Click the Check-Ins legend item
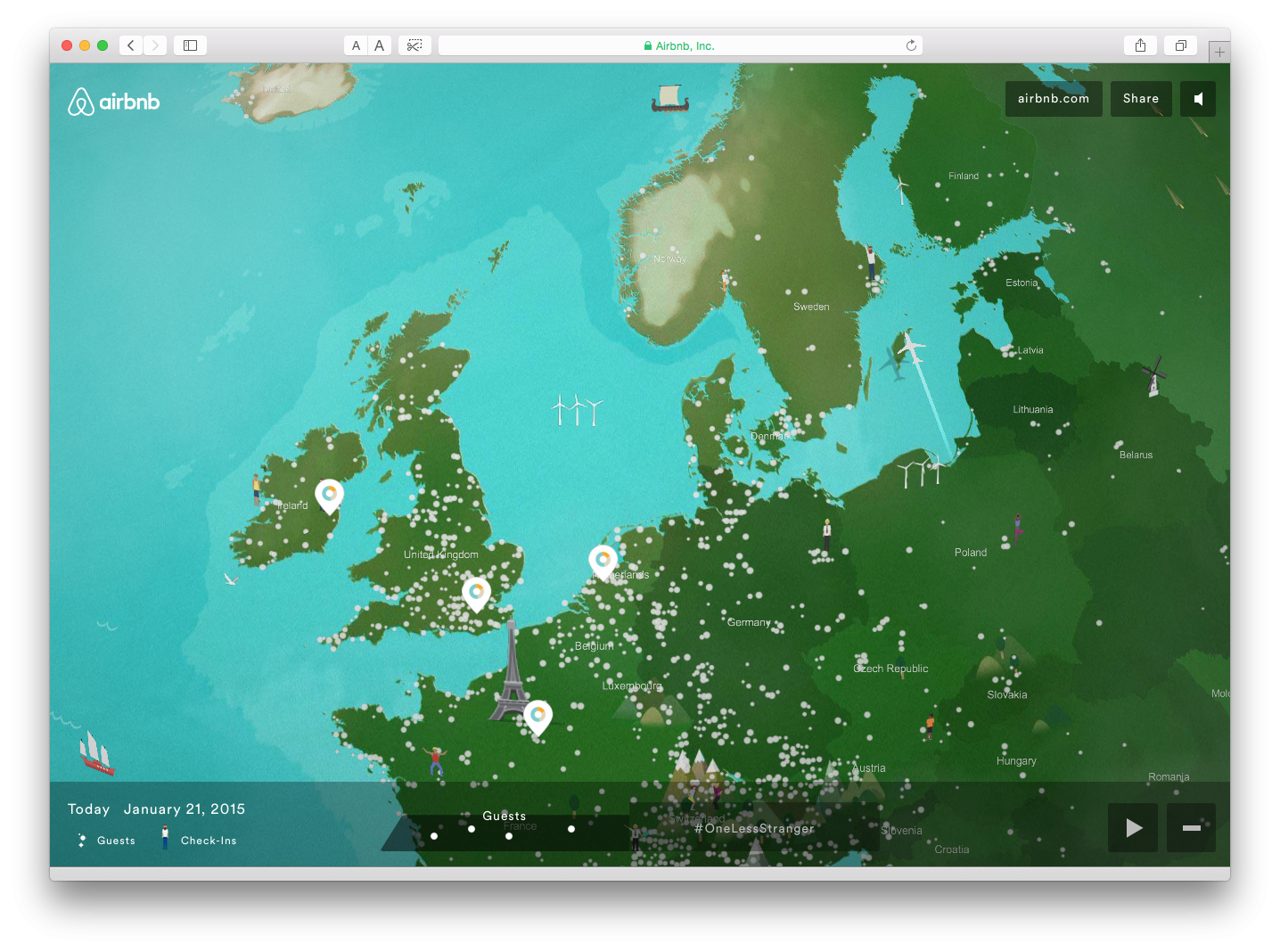The width and height of the screenshot is (1280, 952). pyautogui.click(x=199, y=840)
